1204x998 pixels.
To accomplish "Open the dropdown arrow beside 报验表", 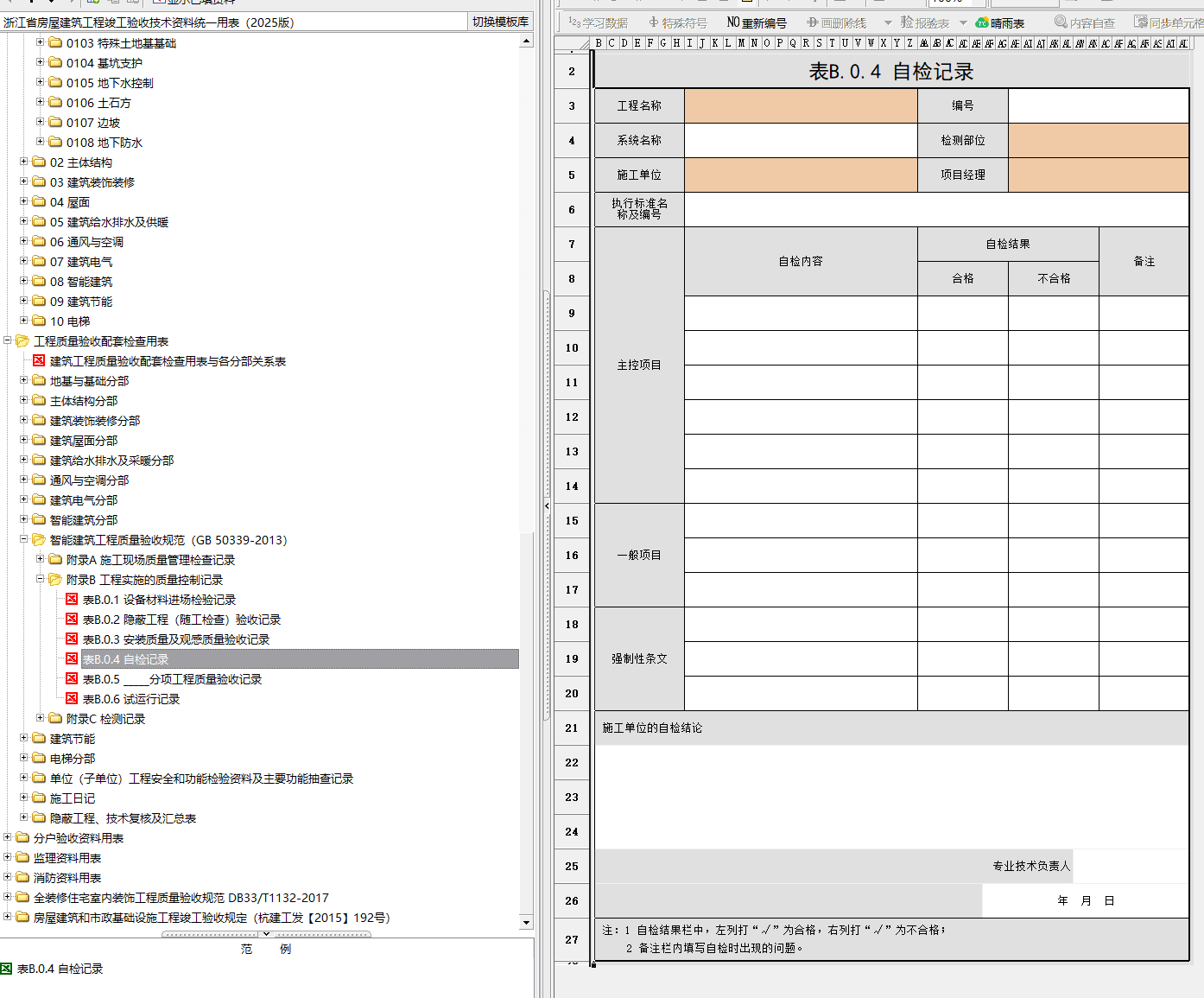I will click(x=963, y=22).
